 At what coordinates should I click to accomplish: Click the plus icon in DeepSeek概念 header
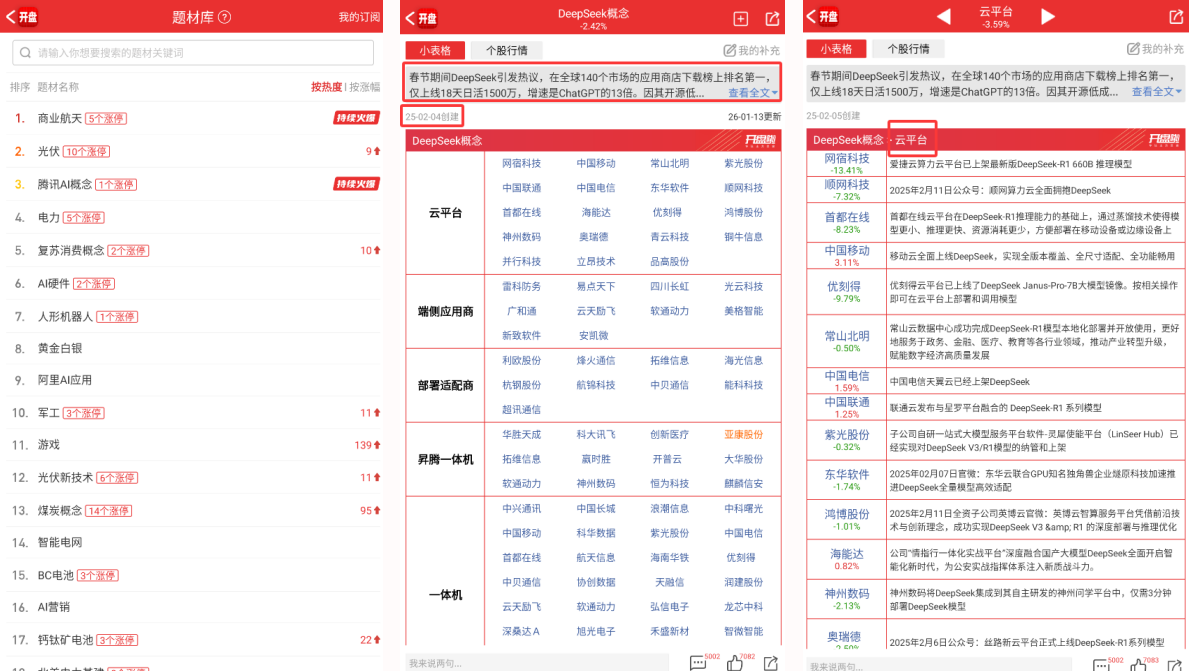pyautogui.click(x=740, y=18)
